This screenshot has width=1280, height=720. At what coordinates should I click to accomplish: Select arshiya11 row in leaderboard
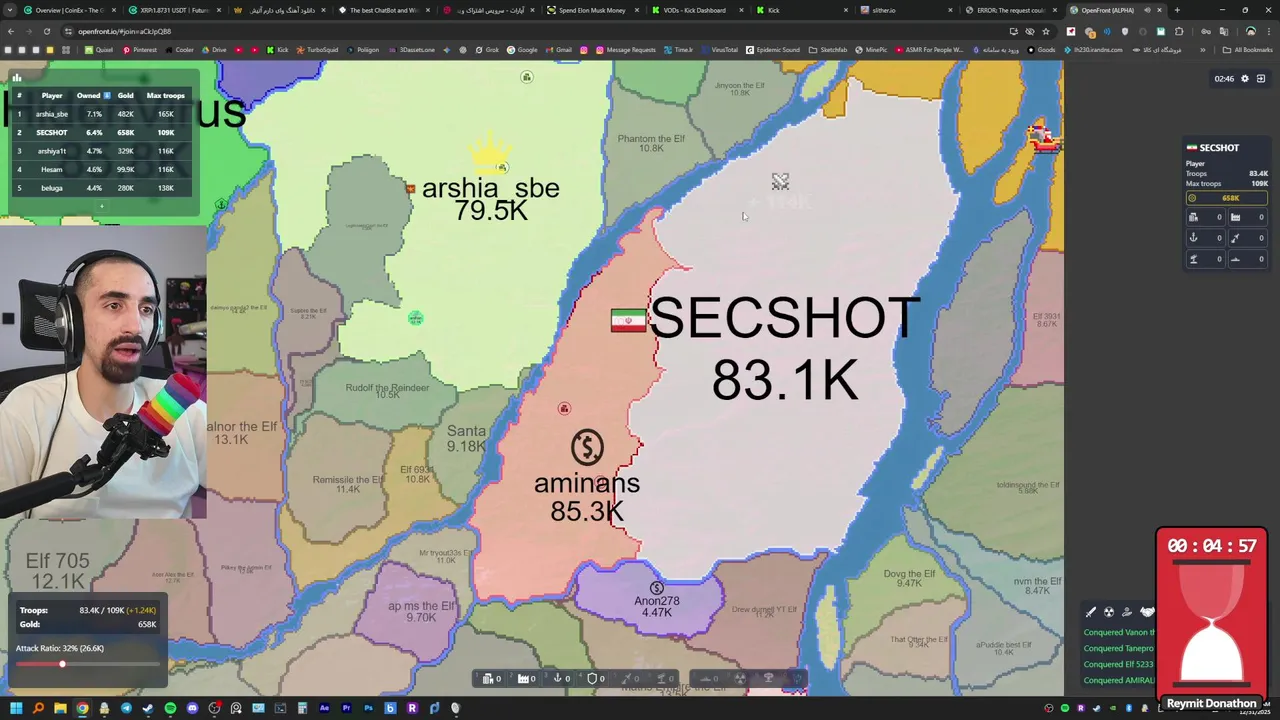pyautogui.click(x=100, y=151)
